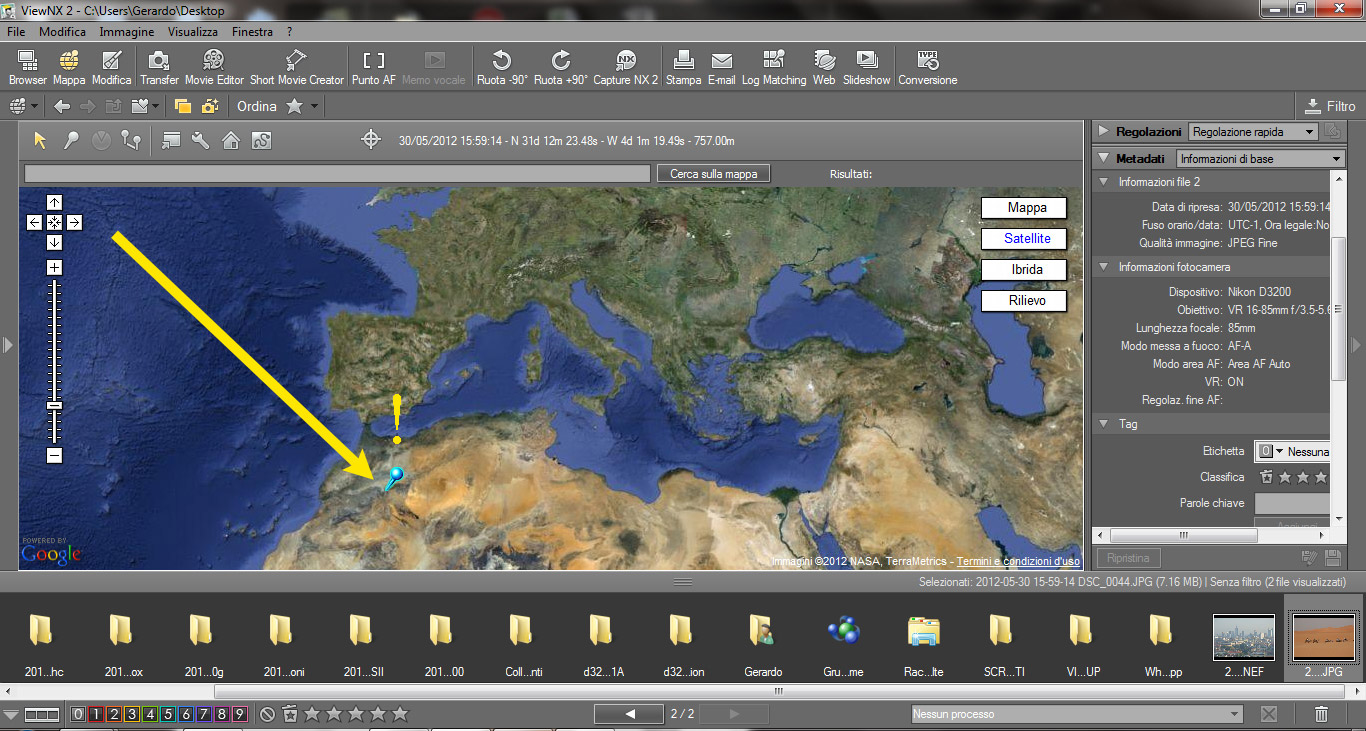This screenshot has height=731, width=1366.
Task: Click the yellow overlapping-windows viewer icon
Action: coord(182,106)
